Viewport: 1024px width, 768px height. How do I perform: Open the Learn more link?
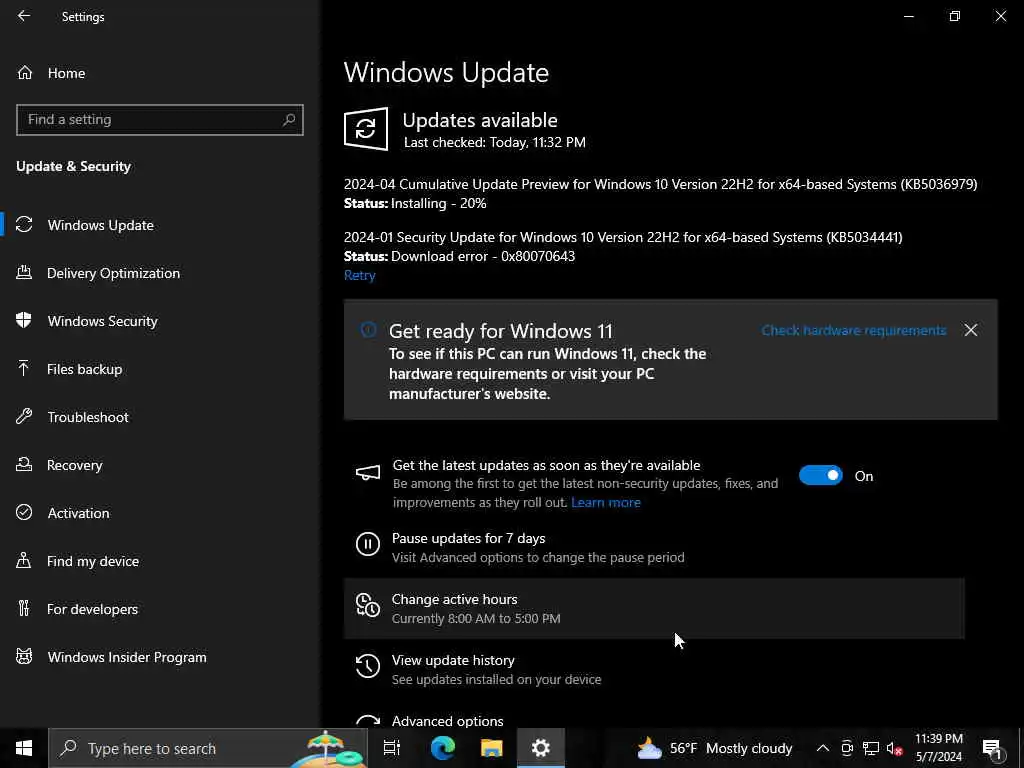(606, 502)
